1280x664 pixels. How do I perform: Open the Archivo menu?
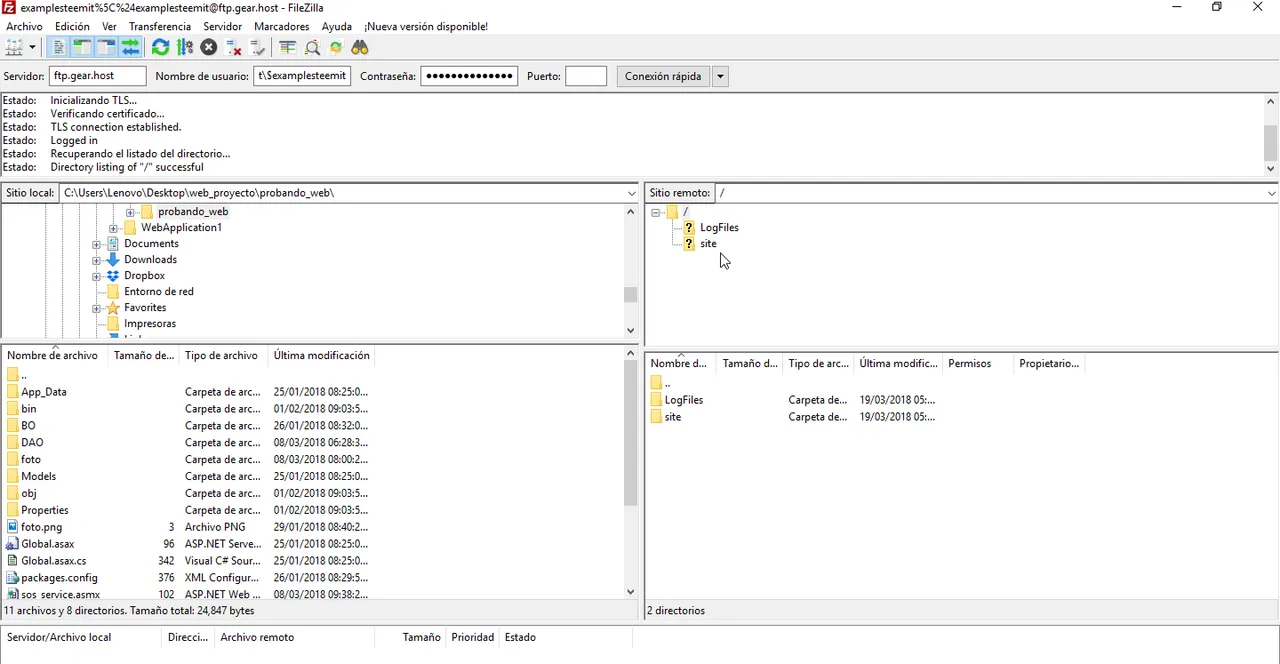pyautogui.click(x=25, y=26)
